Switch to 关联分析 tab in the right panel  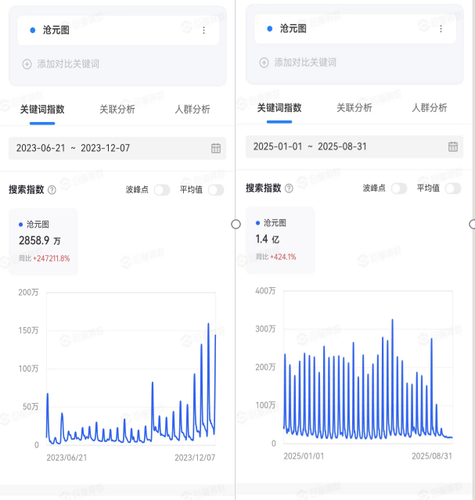(354, 108)
